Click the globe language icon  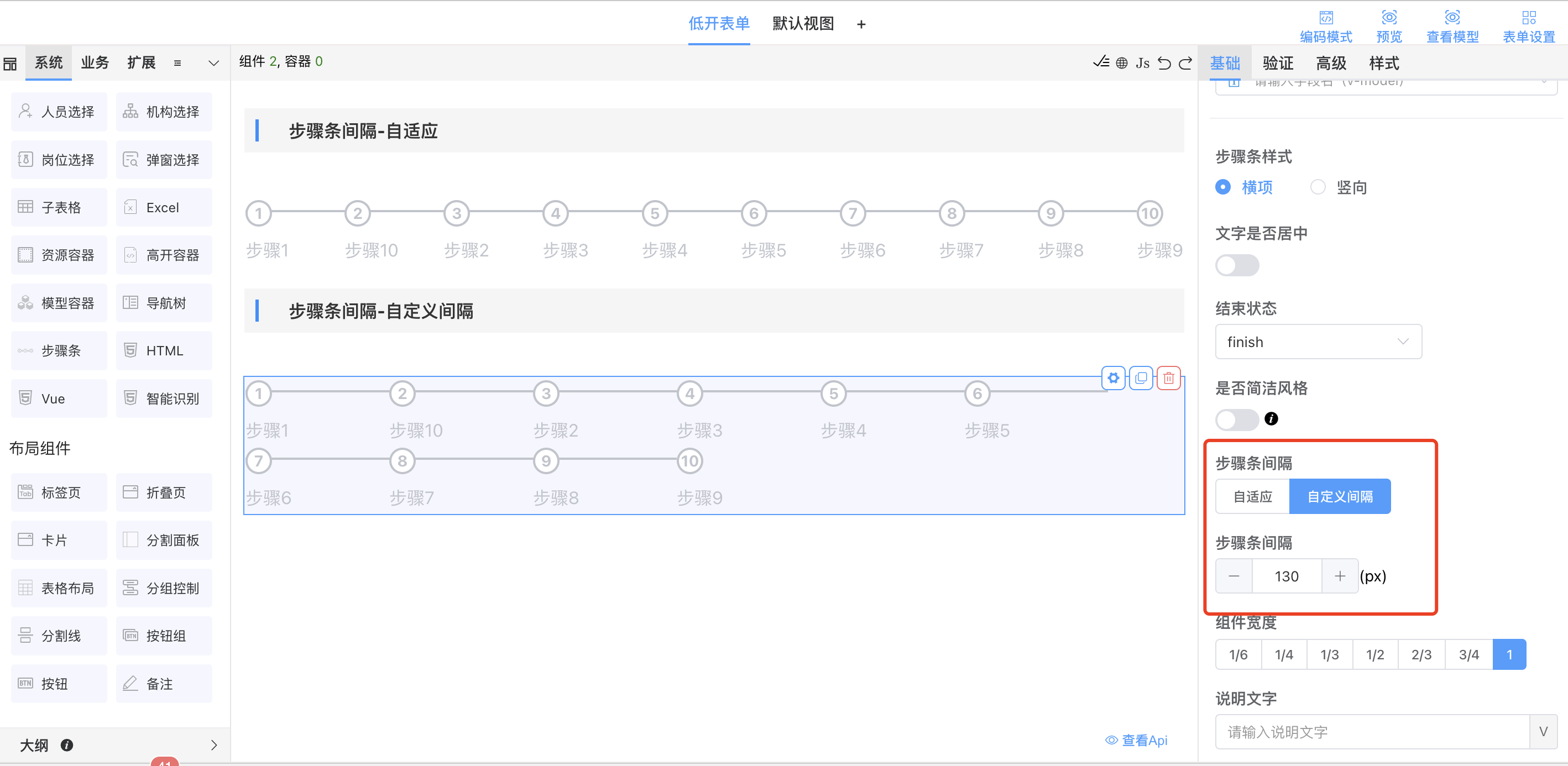[x=1122, y=62]
